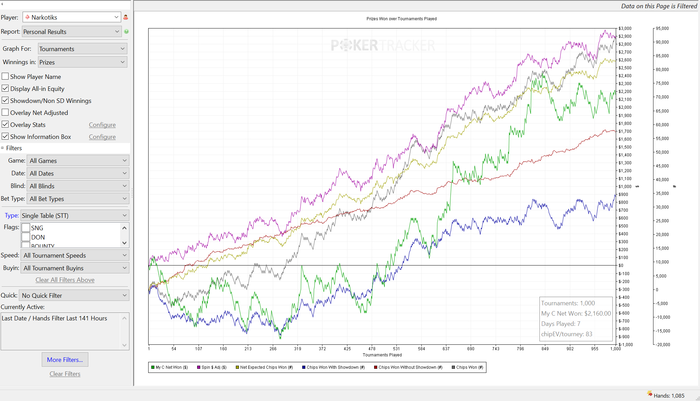This screenshot has height=401, width=700.
Task: Click the Flags list scroll up arrow
Action: pyautogui.click(x=125, y=228)
